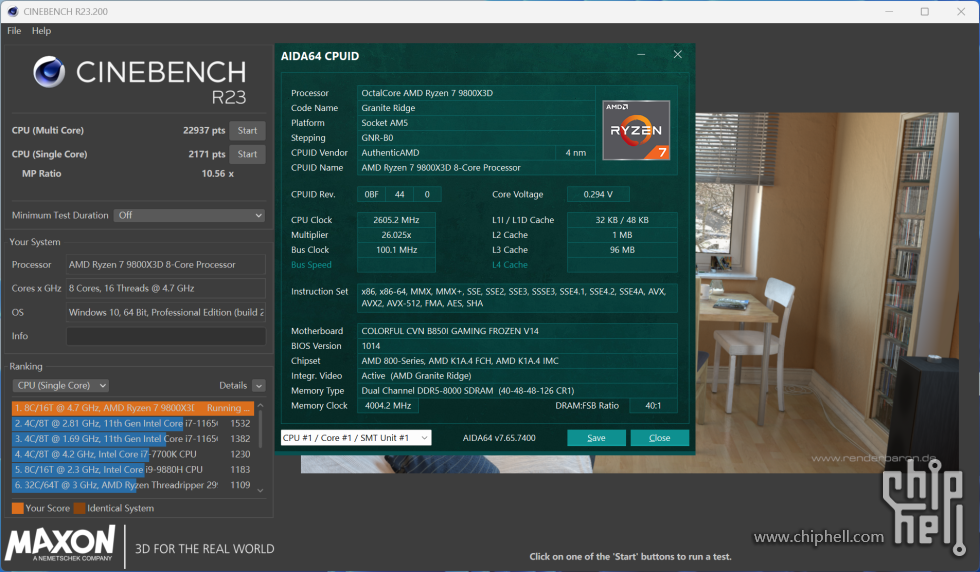This screenshot has height=572, width=980.
Task: Select the i7-7700K ranking entry
Action: click(132, 454)
